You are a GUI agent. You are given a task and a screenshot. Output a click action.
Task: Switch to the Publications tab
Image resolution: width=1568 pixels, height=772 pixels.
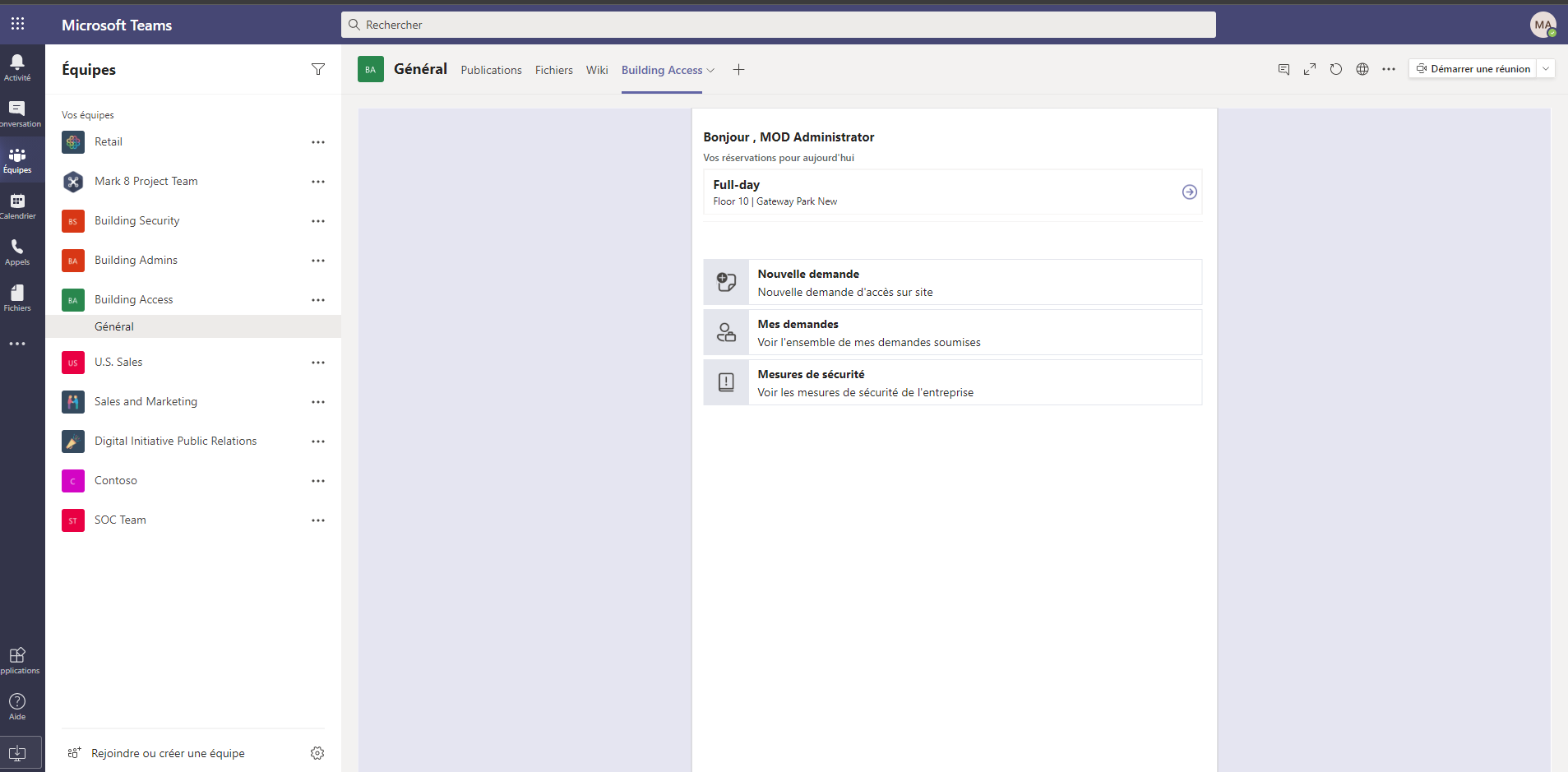tap(491, 70)
